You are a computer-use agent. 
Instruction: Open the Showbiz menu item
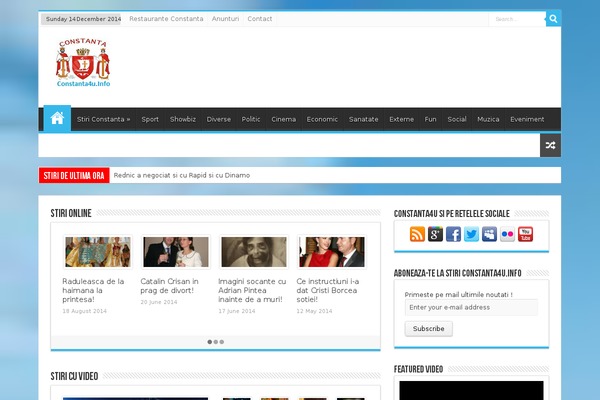click(183, 119)
